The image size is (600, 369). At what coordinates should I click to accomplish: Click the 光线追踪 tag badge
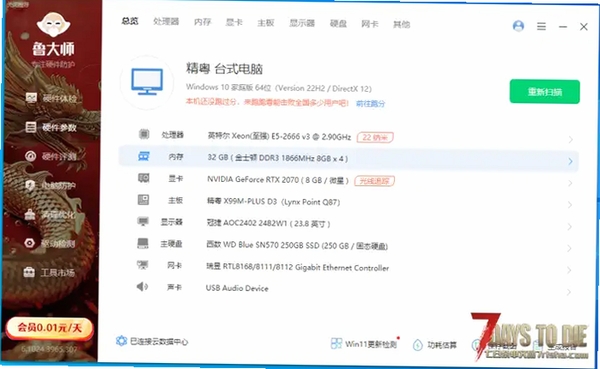click(374, 181)
